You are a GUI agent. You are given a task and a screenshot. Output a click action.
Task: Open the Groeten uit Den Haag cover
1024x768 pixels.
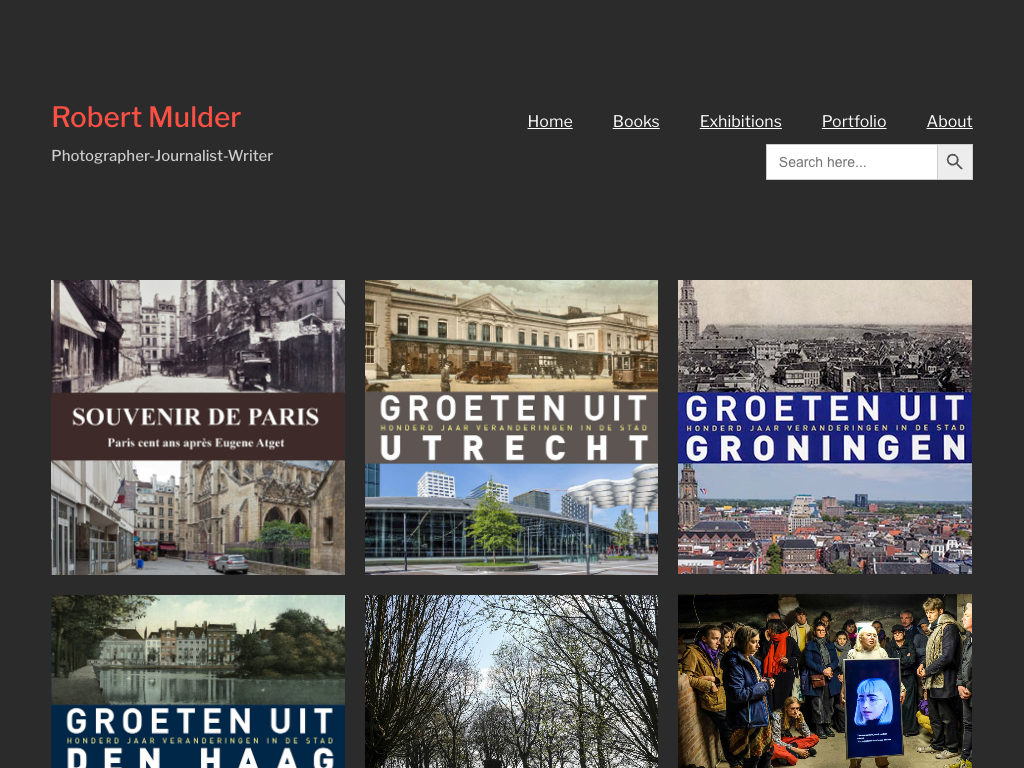coord(198,681)
